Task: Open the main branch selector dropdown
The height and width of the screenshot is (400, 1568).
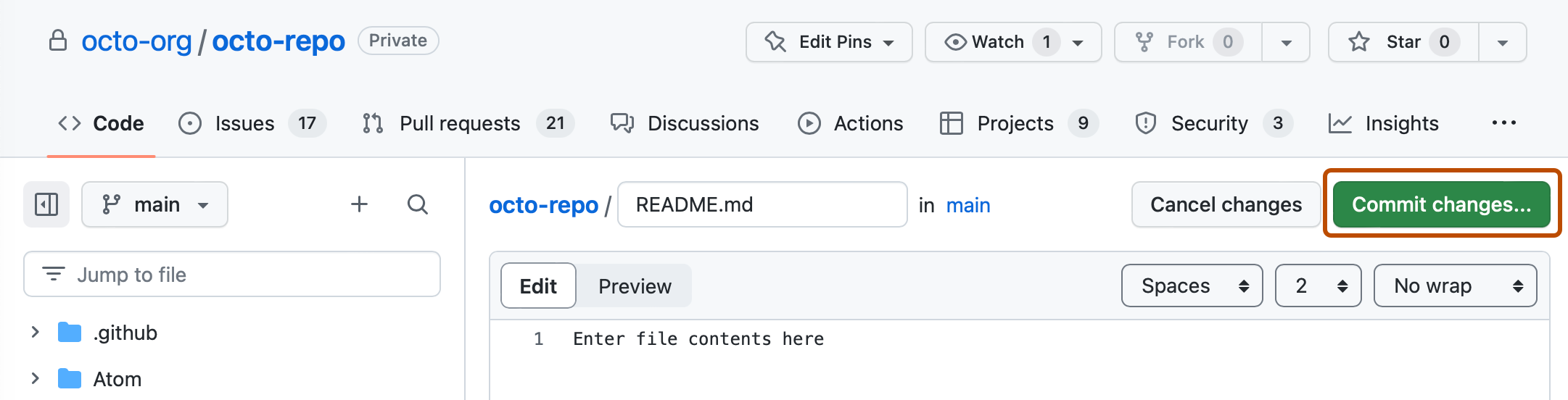Action: pyautogui.click(x=154, y=204)
